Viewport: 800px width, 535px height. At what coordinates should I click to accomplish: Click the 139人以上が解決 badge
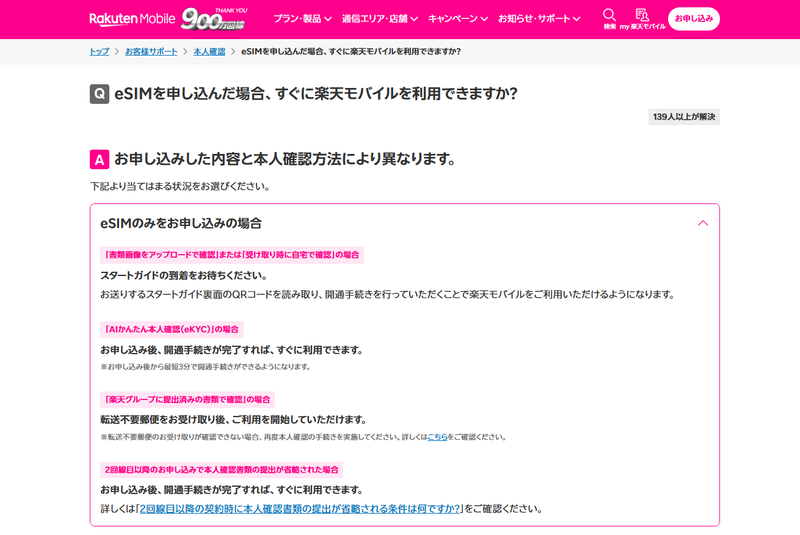684,117
